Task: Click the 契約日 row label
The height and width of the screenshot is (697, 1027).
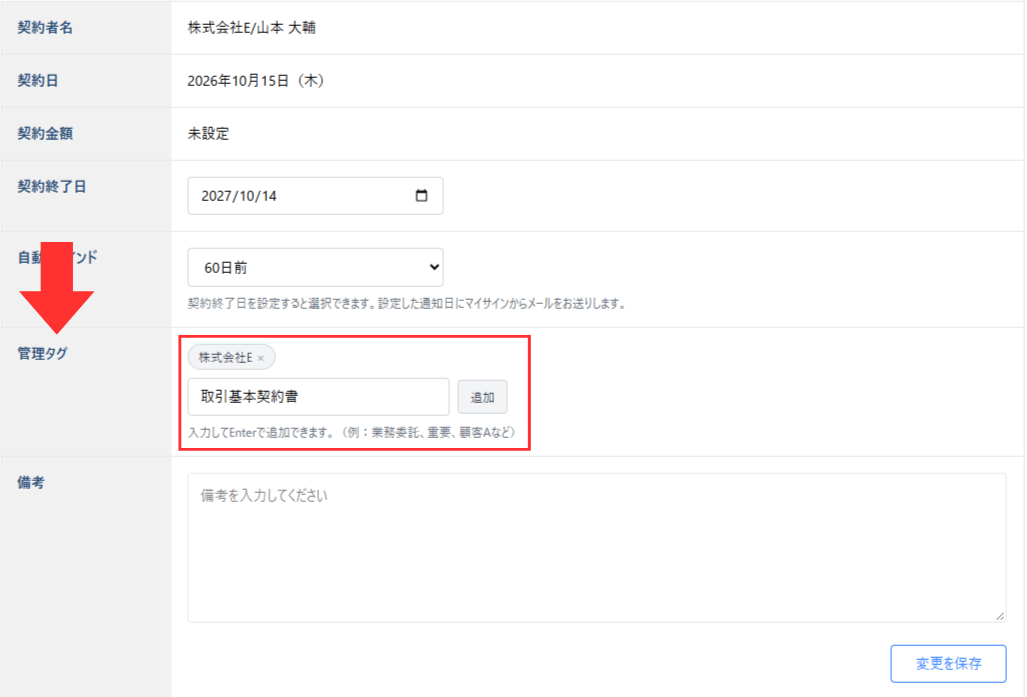Action: coord(37,81)
